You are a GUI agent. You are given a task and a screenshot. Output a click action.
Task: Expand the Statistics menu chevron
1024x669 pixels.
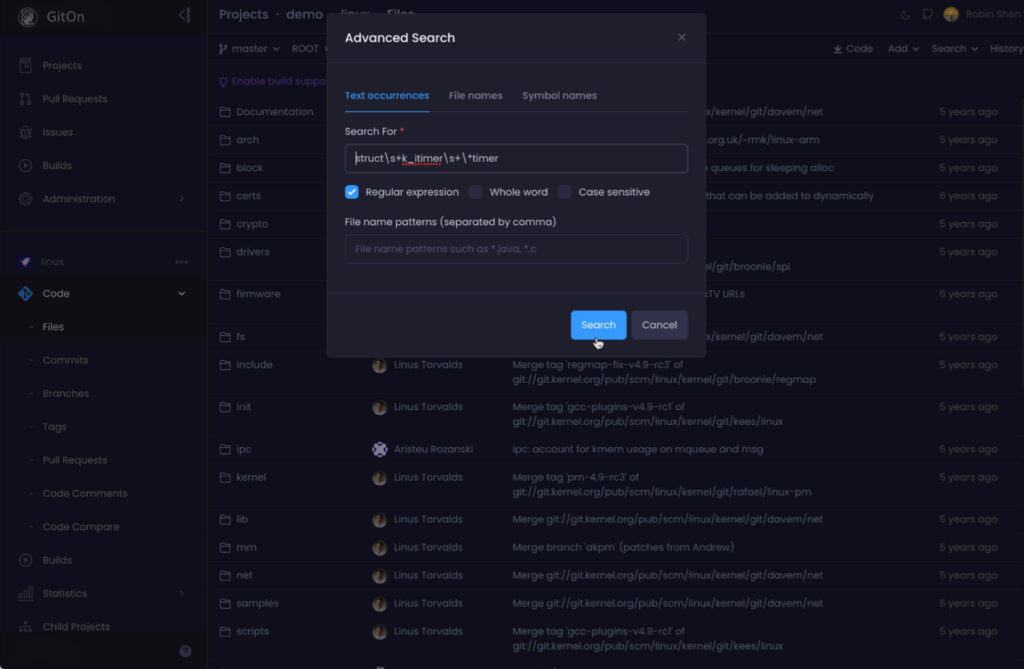(x=182, y=593)
